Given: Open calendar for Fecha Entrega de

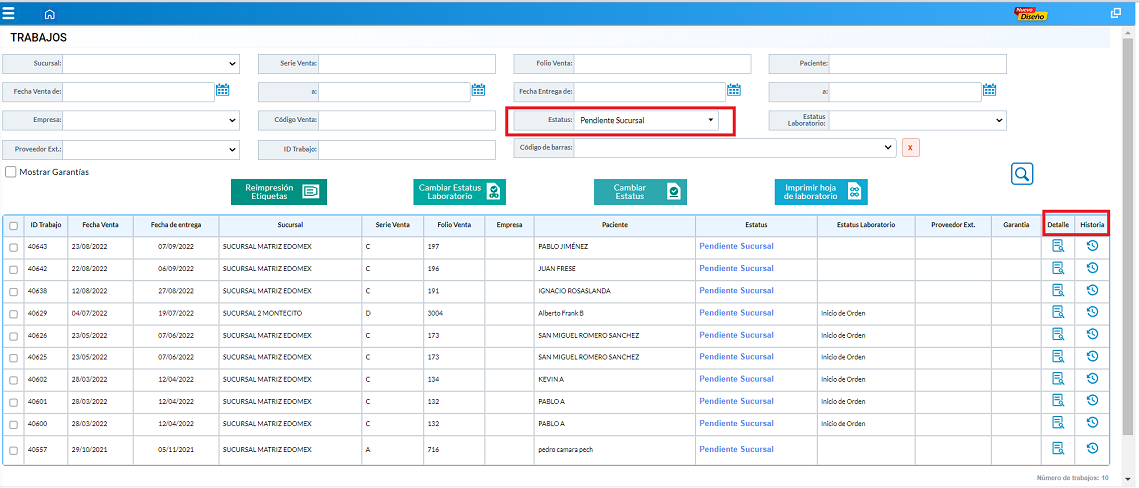Looking at the screenshot, I should [x=734, y=90].
